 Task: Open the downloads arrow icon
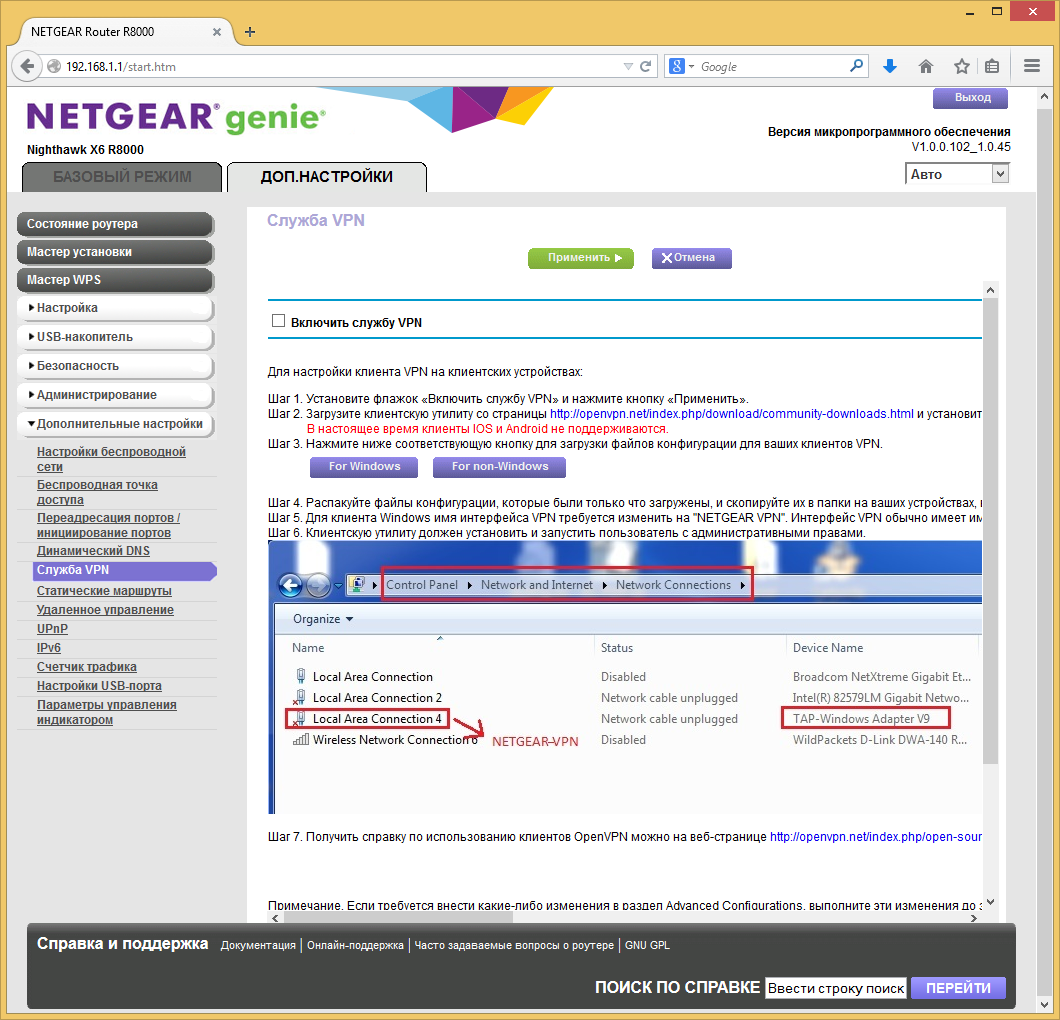point(890,66)
